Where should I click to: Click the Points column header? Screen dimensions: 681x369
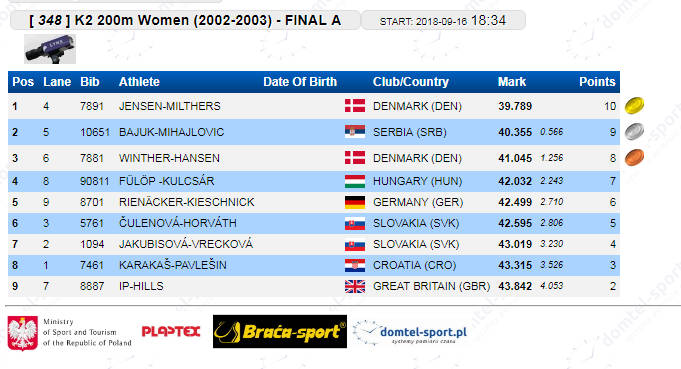pyautogui.click(x=597, y=82)
